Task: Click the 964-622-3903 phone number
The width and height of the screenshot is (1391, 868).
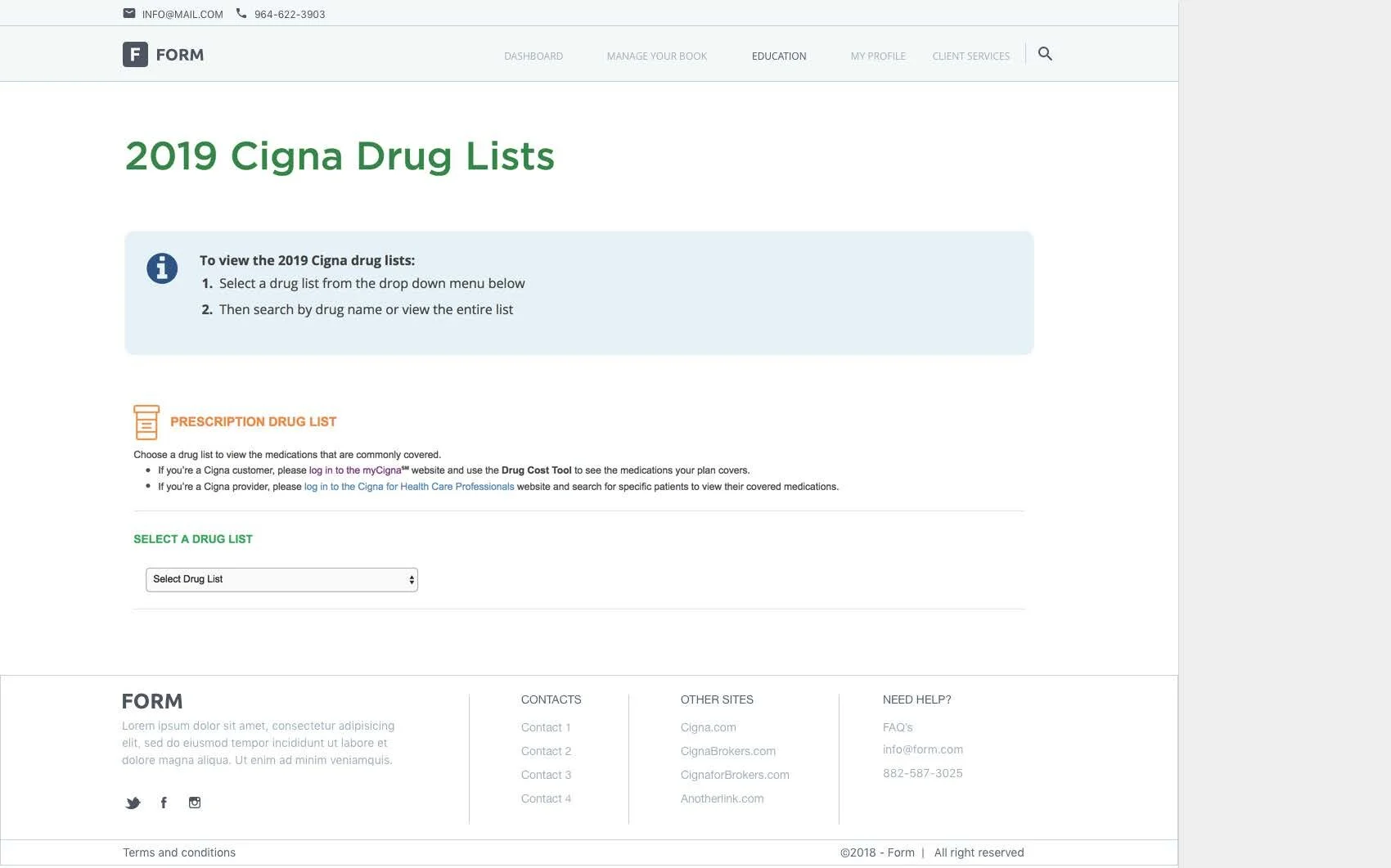Action: pos(290,15)
